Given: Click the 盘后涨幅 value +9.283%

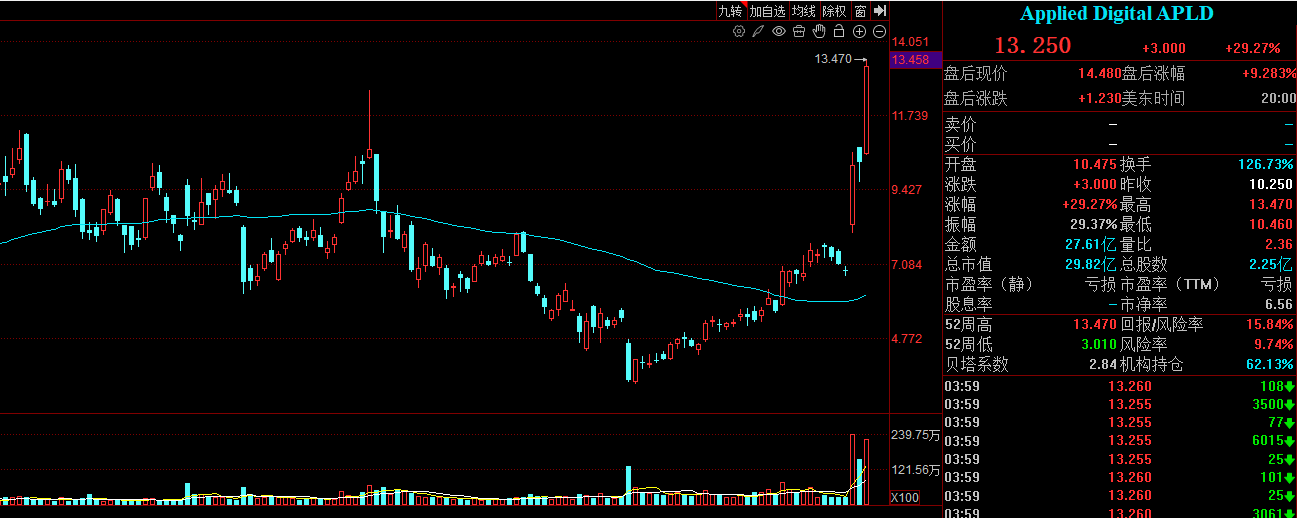Looking at the screenshot, I should [1269, 73].
